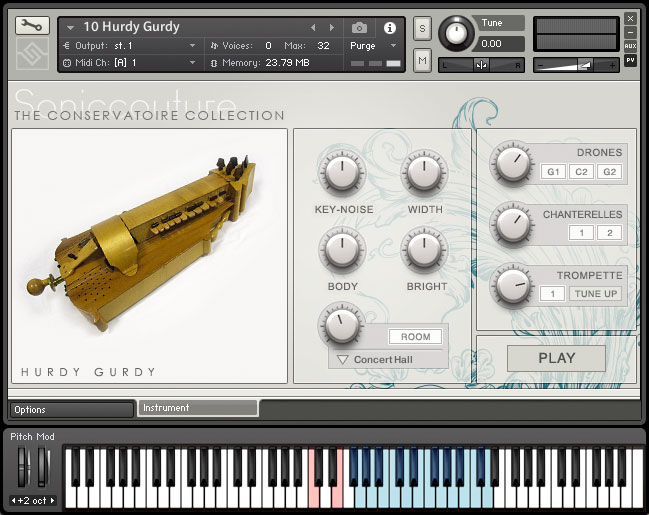Switch to Options tab

point(72,410)
